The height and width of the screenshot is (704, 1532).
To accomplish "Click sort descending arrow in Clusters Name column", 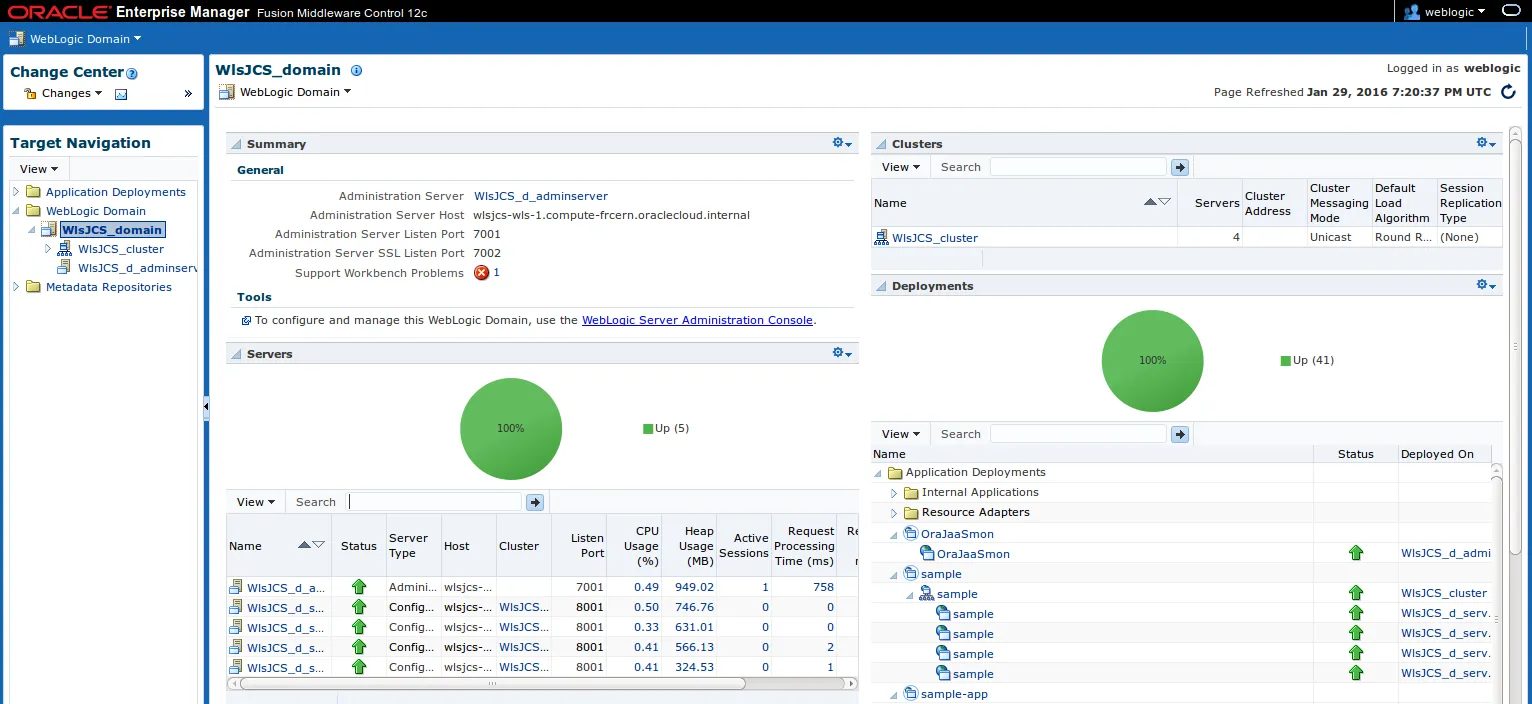I will point(1164,202).
